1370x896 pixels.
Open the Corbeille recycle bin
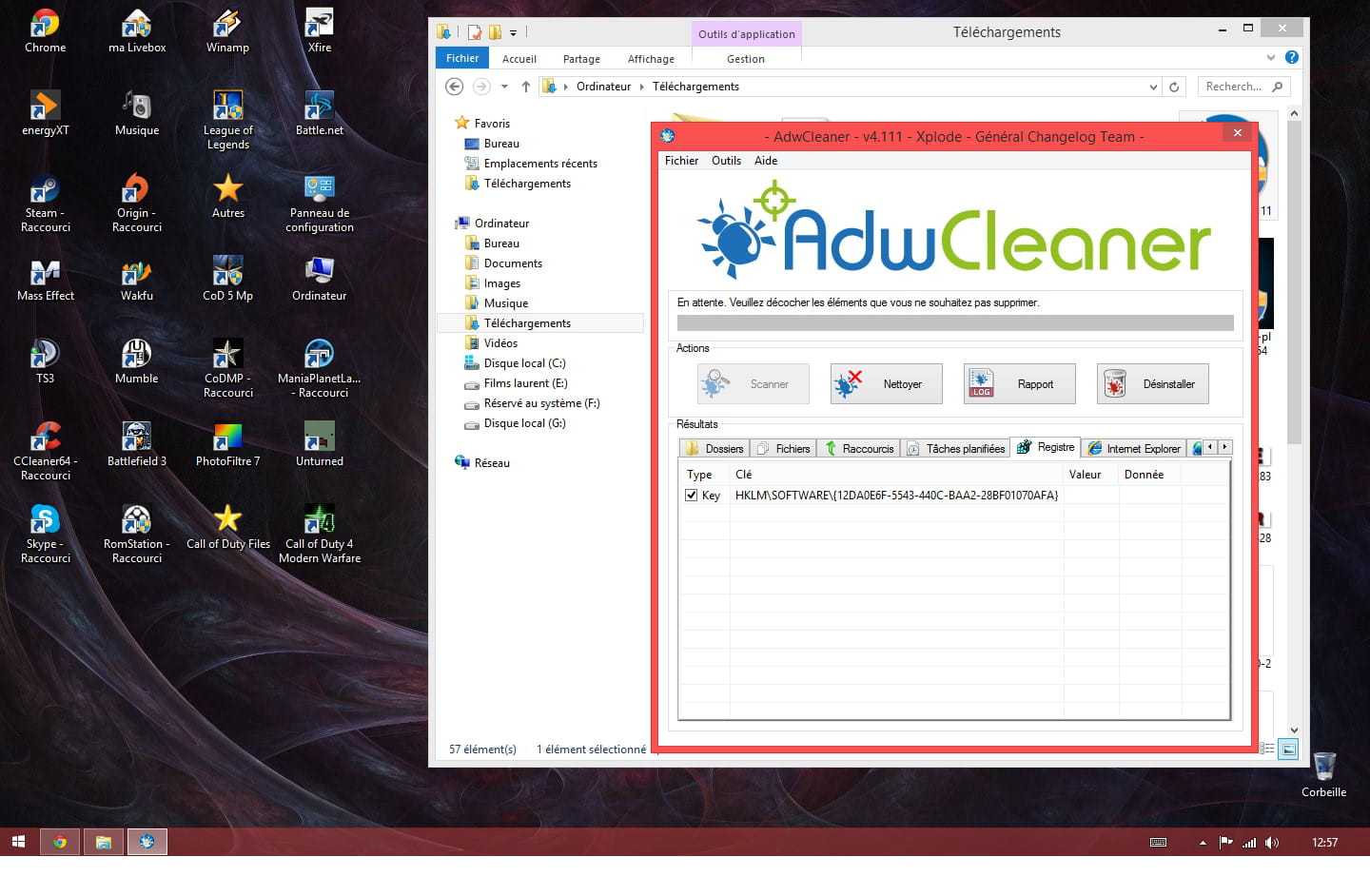1323,774
